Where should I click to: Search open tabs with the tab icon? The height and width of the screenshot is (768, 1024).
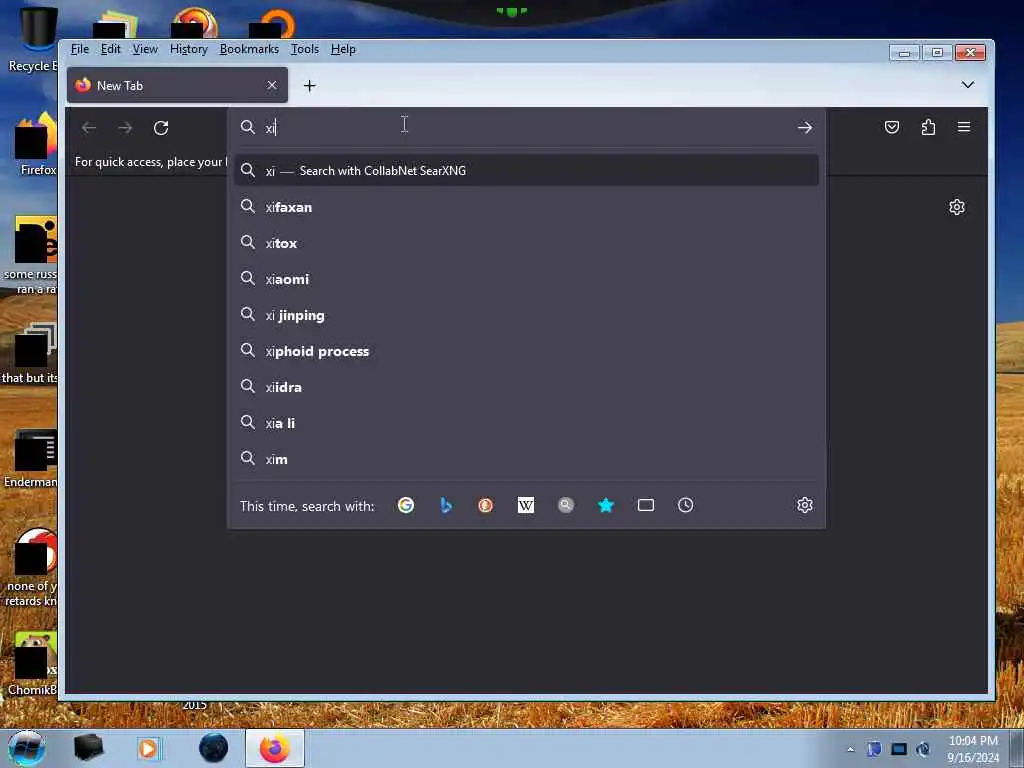(x=646, y=505)
